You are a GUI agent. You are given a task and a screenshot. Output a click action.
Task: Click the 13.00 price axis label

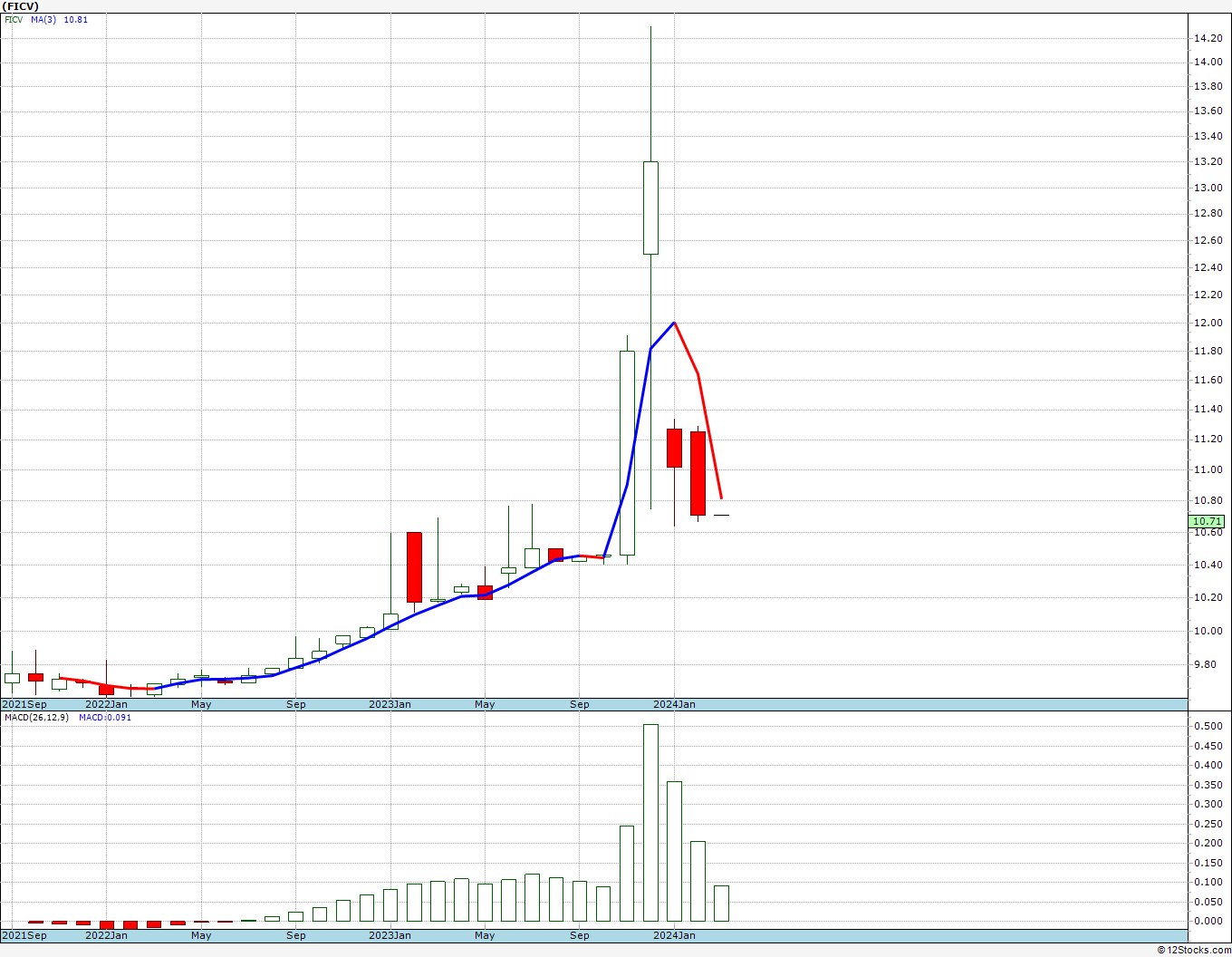point(1208,188)
